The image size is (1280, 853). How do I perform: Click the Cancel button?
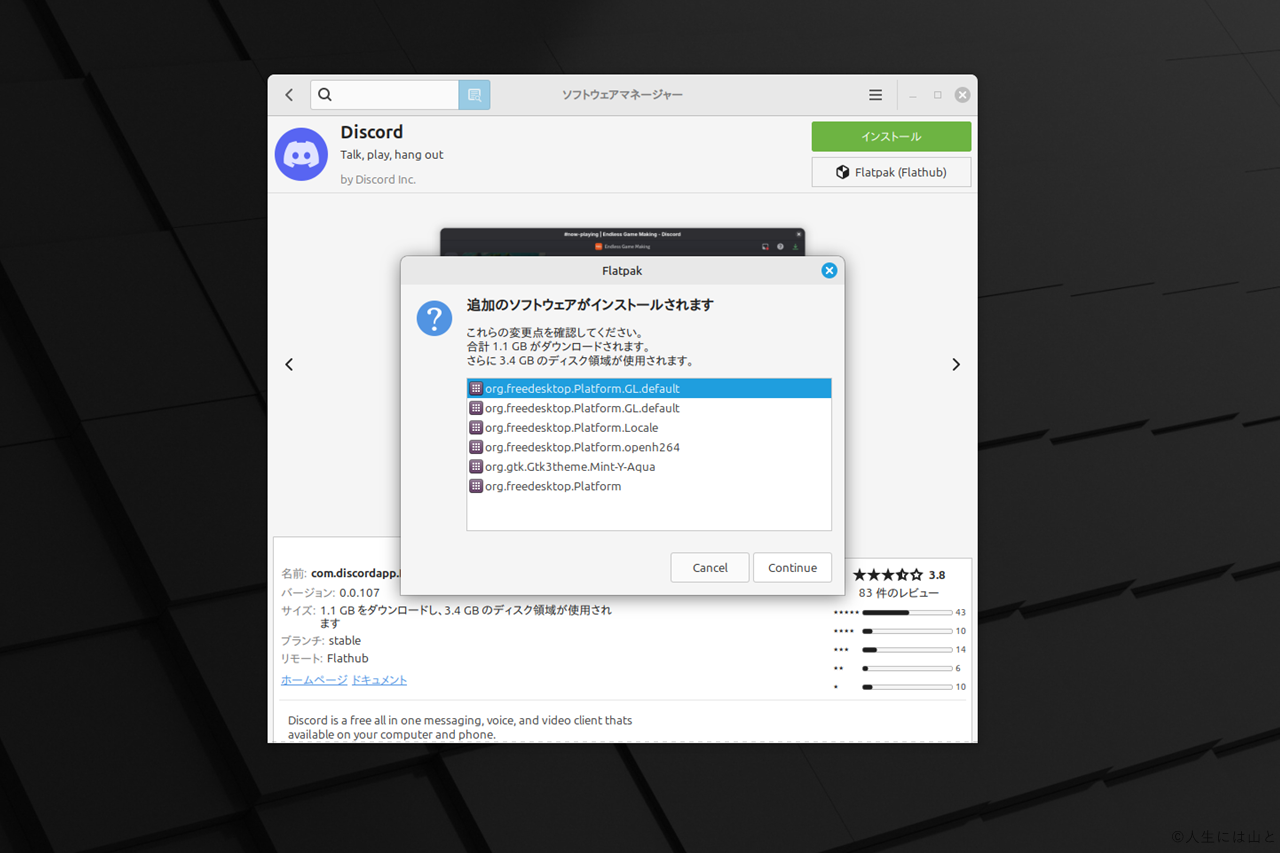pyautogui.click(x=710, y=567)
